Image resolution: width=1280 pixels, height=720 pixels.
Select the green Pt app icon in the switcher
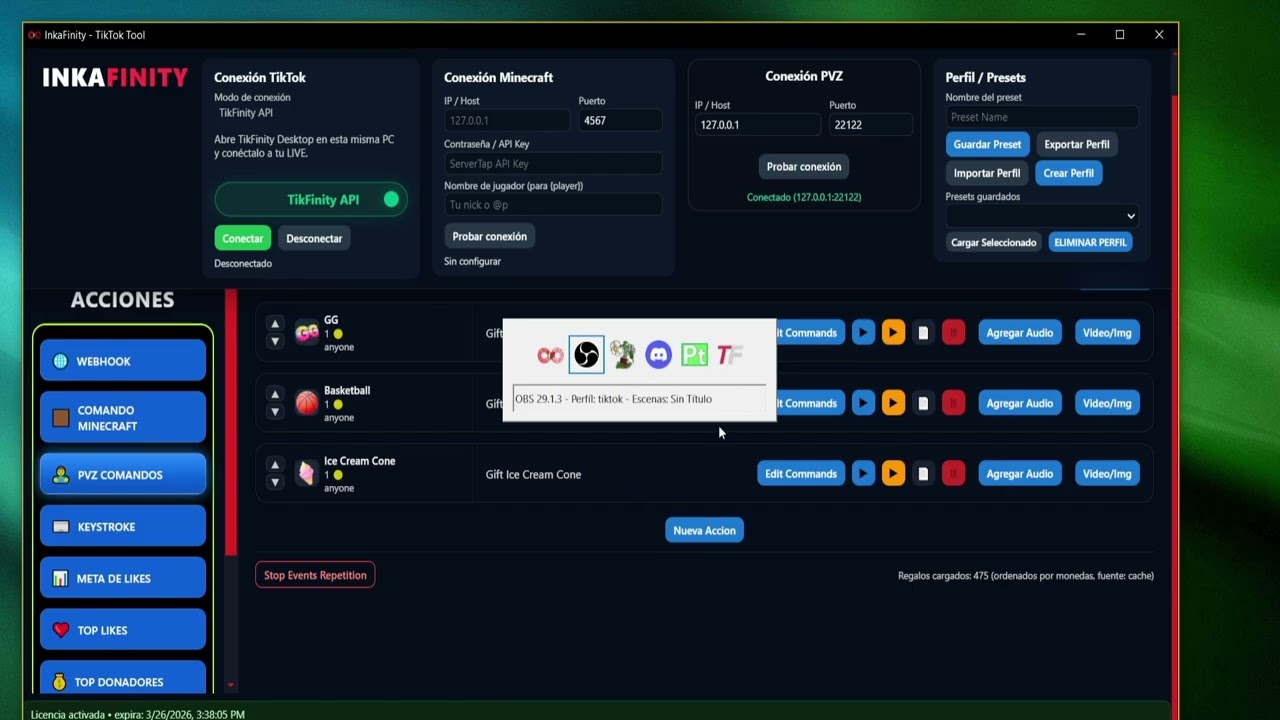point(694,354)
